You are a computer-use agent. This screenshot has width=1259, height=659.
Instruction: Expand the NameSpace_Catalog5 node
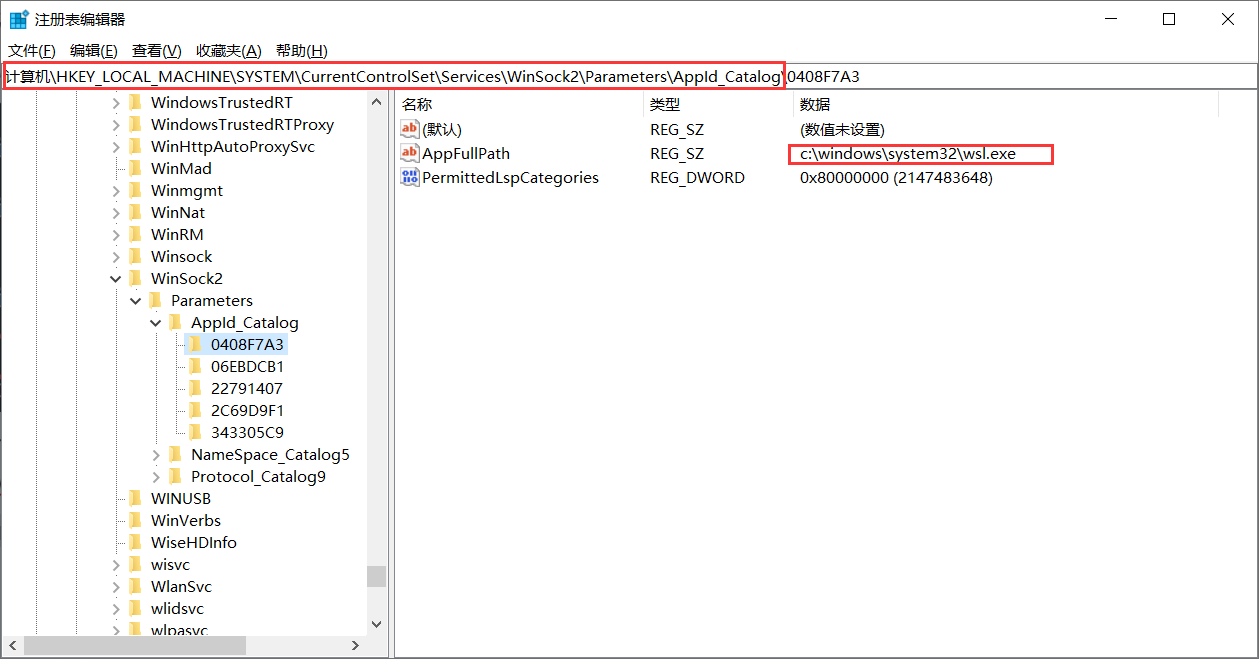(156, 454)
